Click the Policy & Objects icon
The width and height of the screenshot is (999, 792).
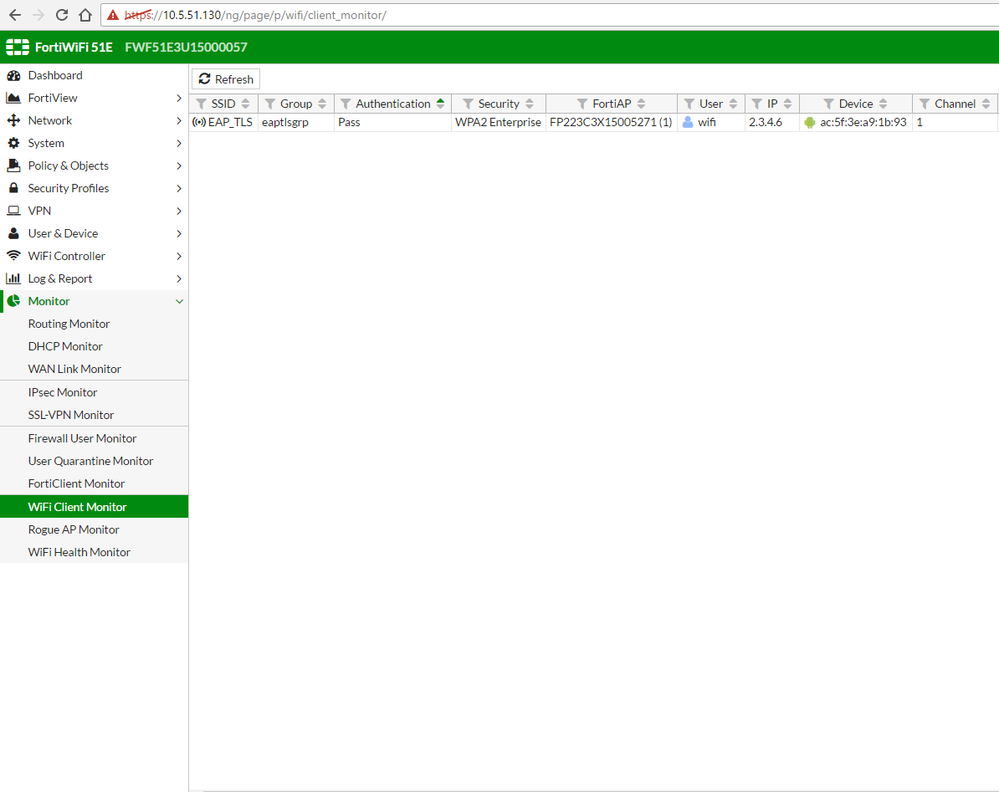coord(13,165)
